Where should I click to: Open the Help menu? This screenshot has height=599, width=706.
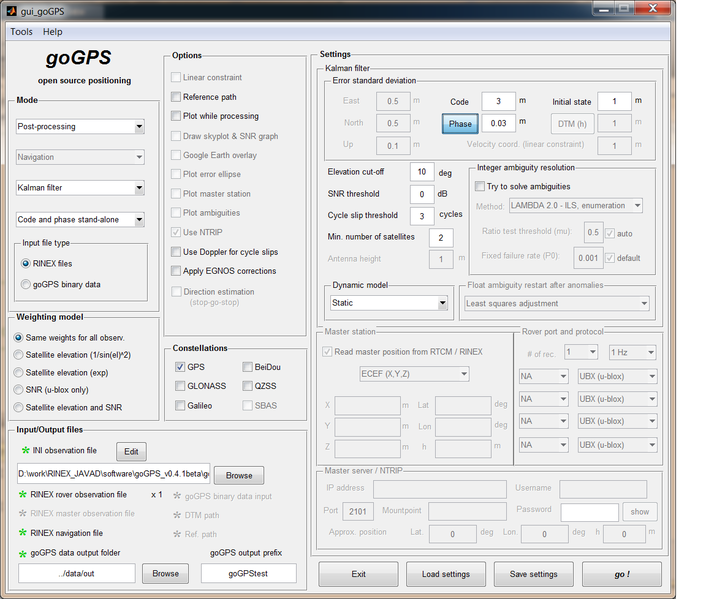coord(52,32)
